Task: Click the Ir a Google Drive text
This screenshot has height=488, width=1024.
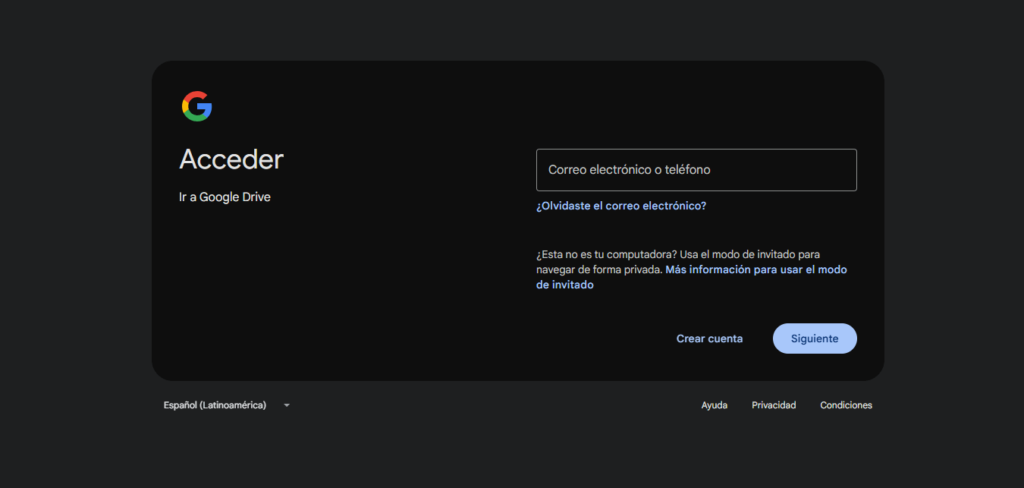Action: pos(225,197)
